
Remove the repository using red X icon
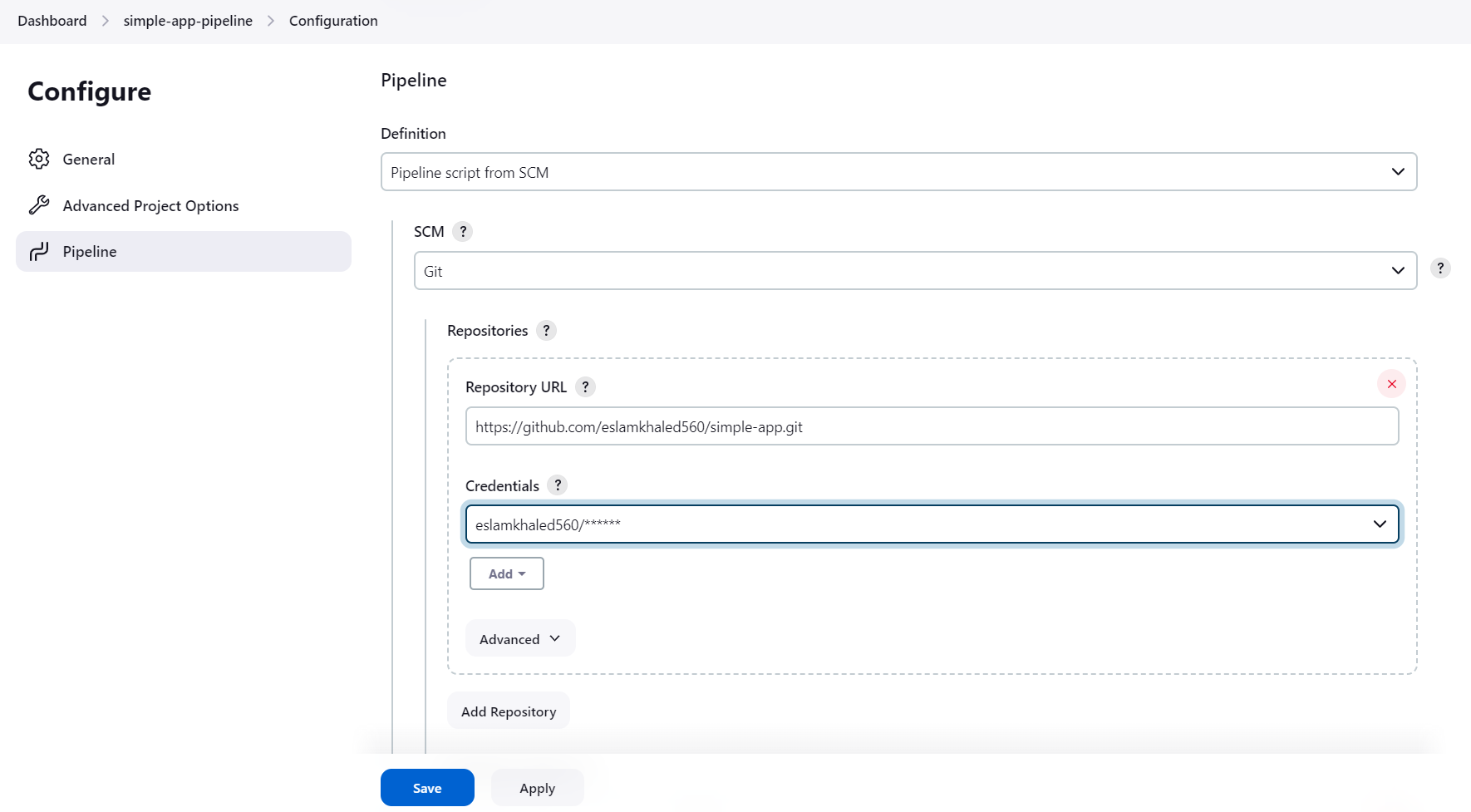[1391, 384]
